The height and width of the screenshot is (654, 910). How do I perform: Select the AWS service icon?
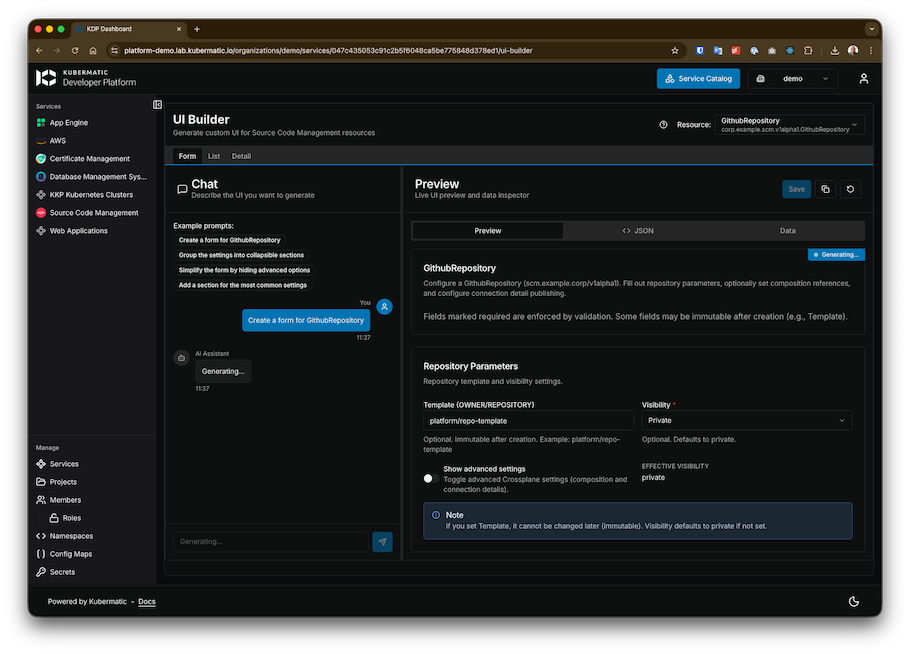[46, 140]
